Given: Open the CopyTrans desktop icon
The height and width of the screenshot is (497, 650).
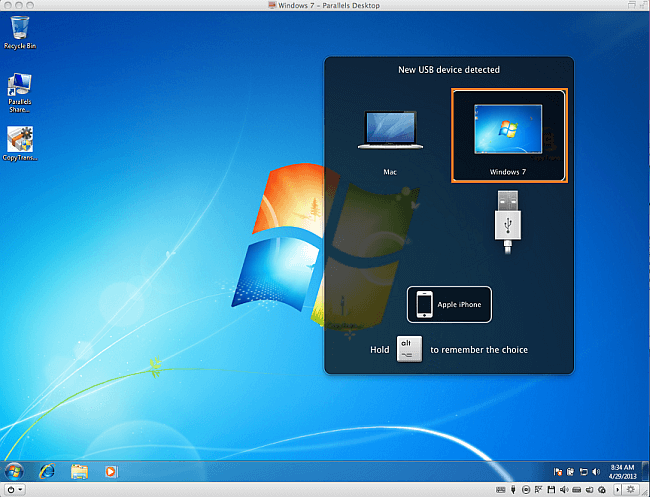Looking at the screenshot, I should 19,143.
